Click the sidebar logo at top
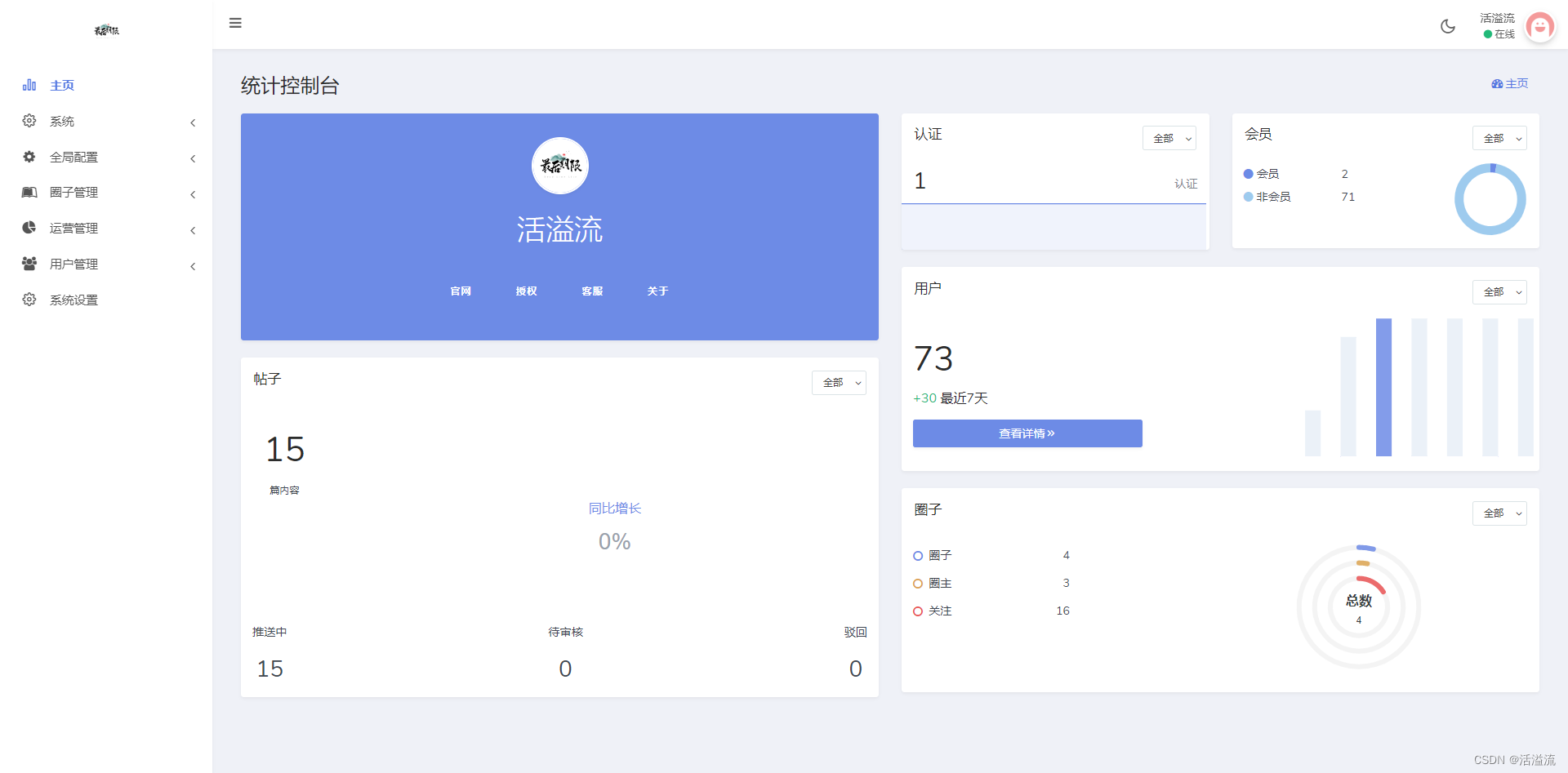The width and height of the screenshot is (1568, 773). point(106,30)
